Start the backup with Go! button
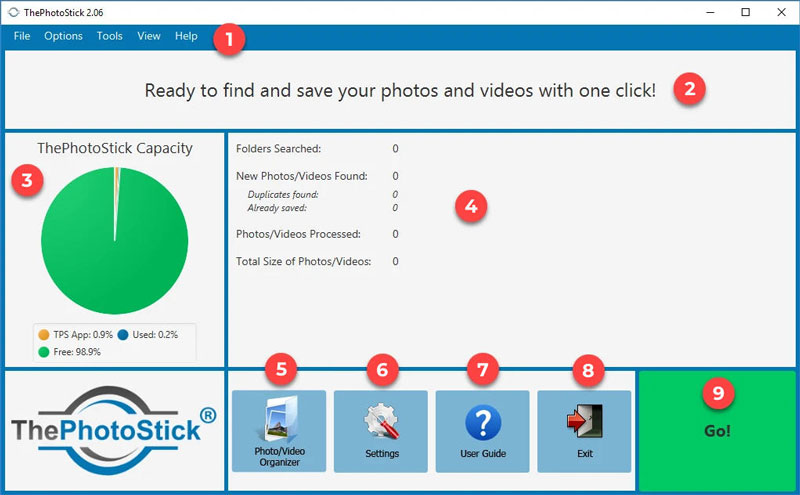This screenshot has width=800, height=495. [x=717, y=431]
